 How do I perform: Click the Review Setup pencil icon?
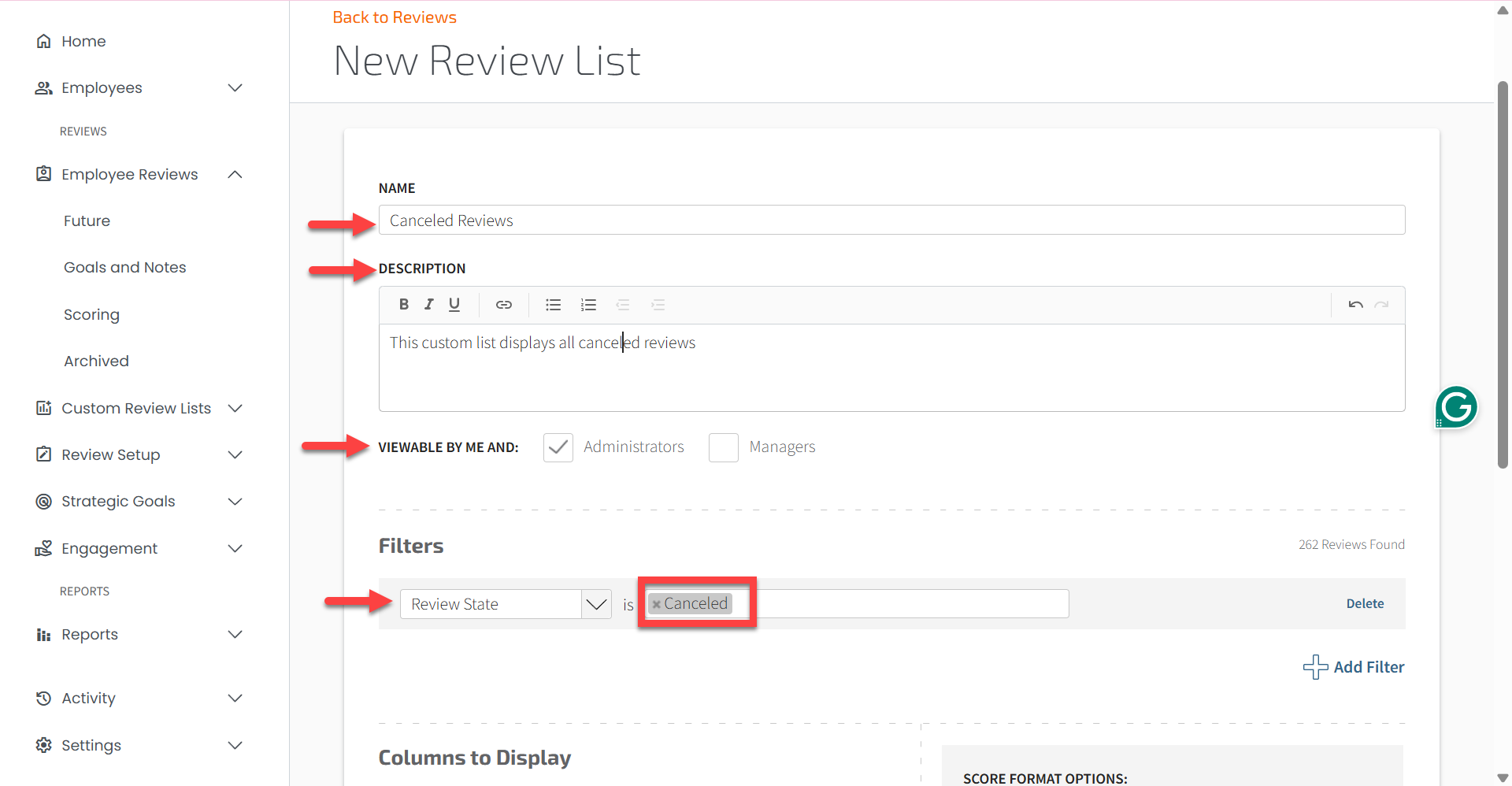pyautogui.click(x=44, y=454)
